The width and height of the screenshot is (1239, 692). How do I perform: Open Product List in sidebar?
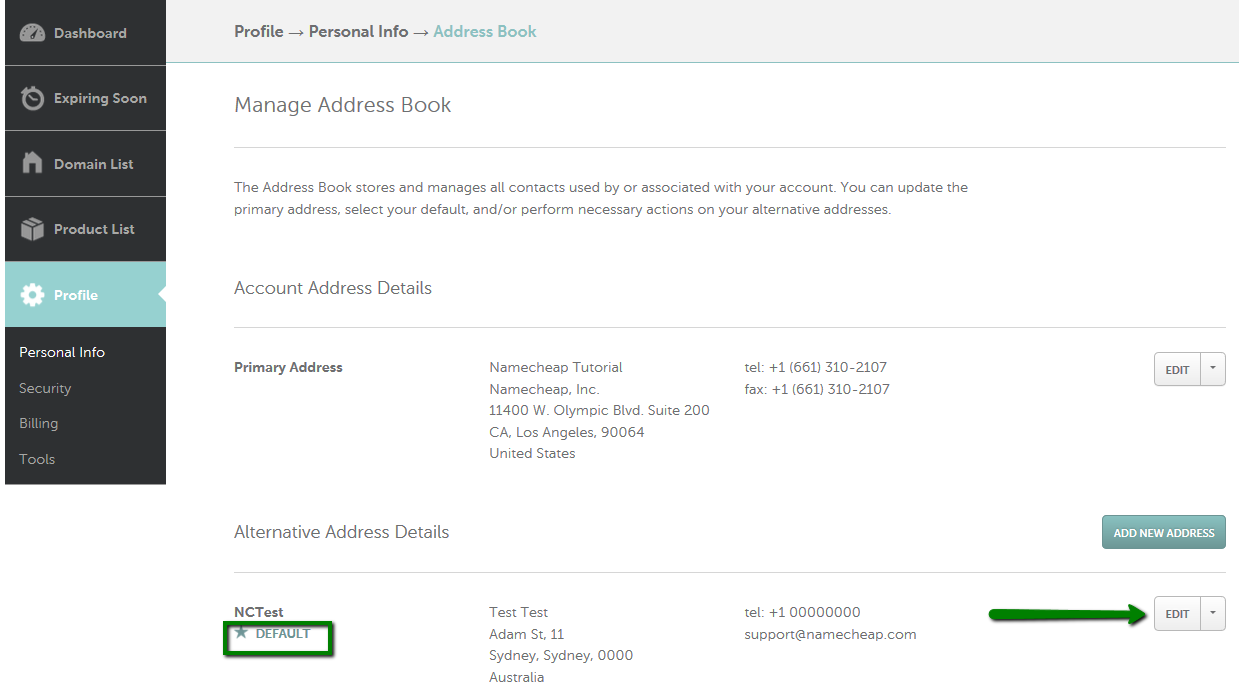point(85,229)
